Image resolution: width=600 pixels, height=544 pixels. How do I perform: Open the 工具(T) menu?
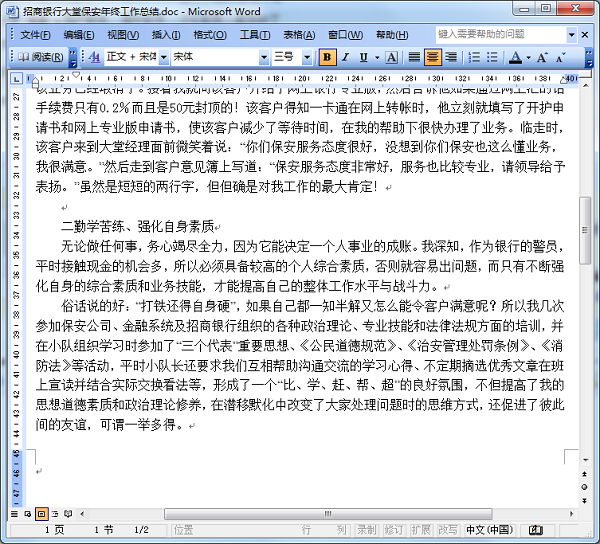click(x=255, y=35)
